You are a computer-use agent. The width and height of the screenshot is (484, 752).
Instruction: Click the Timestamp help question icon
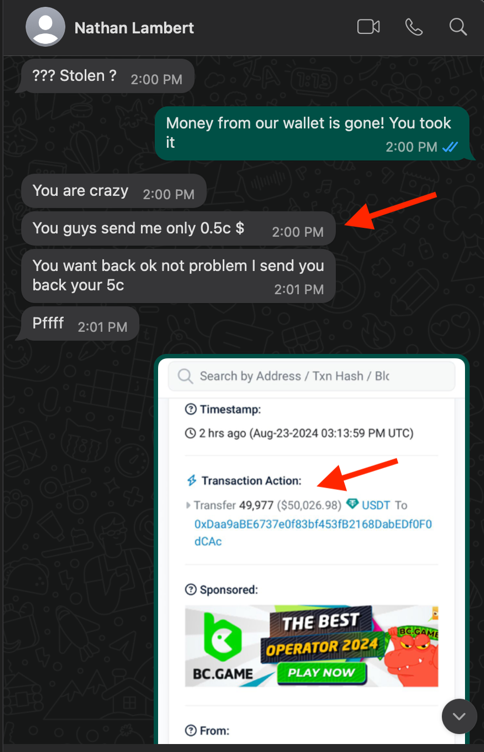point(190,409)
